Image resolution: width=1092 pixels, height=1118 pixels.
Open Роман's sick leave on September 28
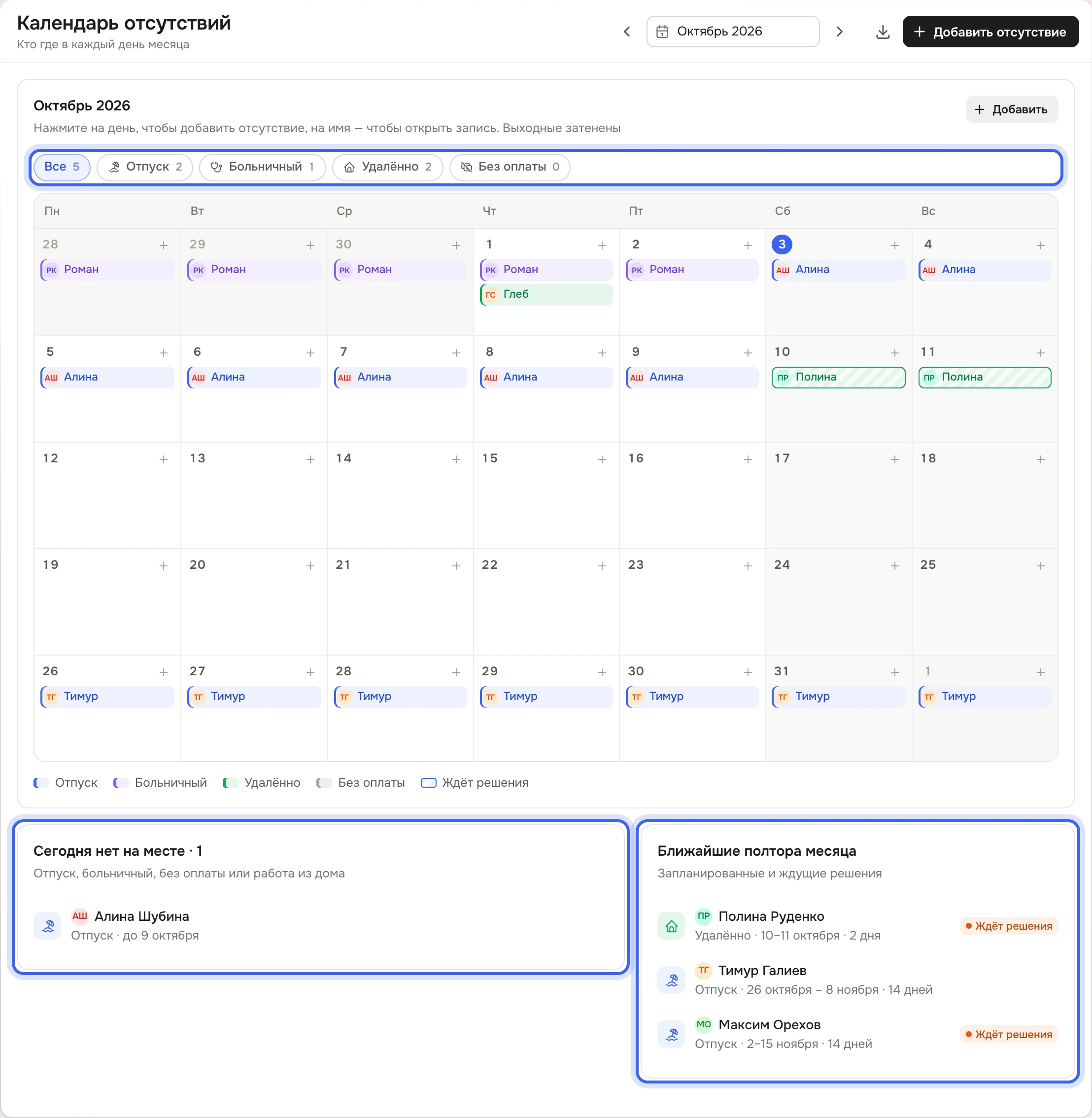106,270
